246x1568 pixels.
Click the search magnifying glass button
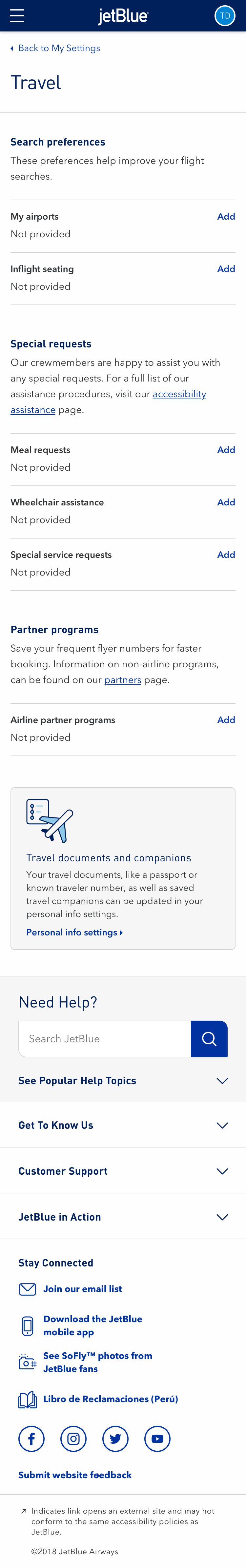[209, 1038]
